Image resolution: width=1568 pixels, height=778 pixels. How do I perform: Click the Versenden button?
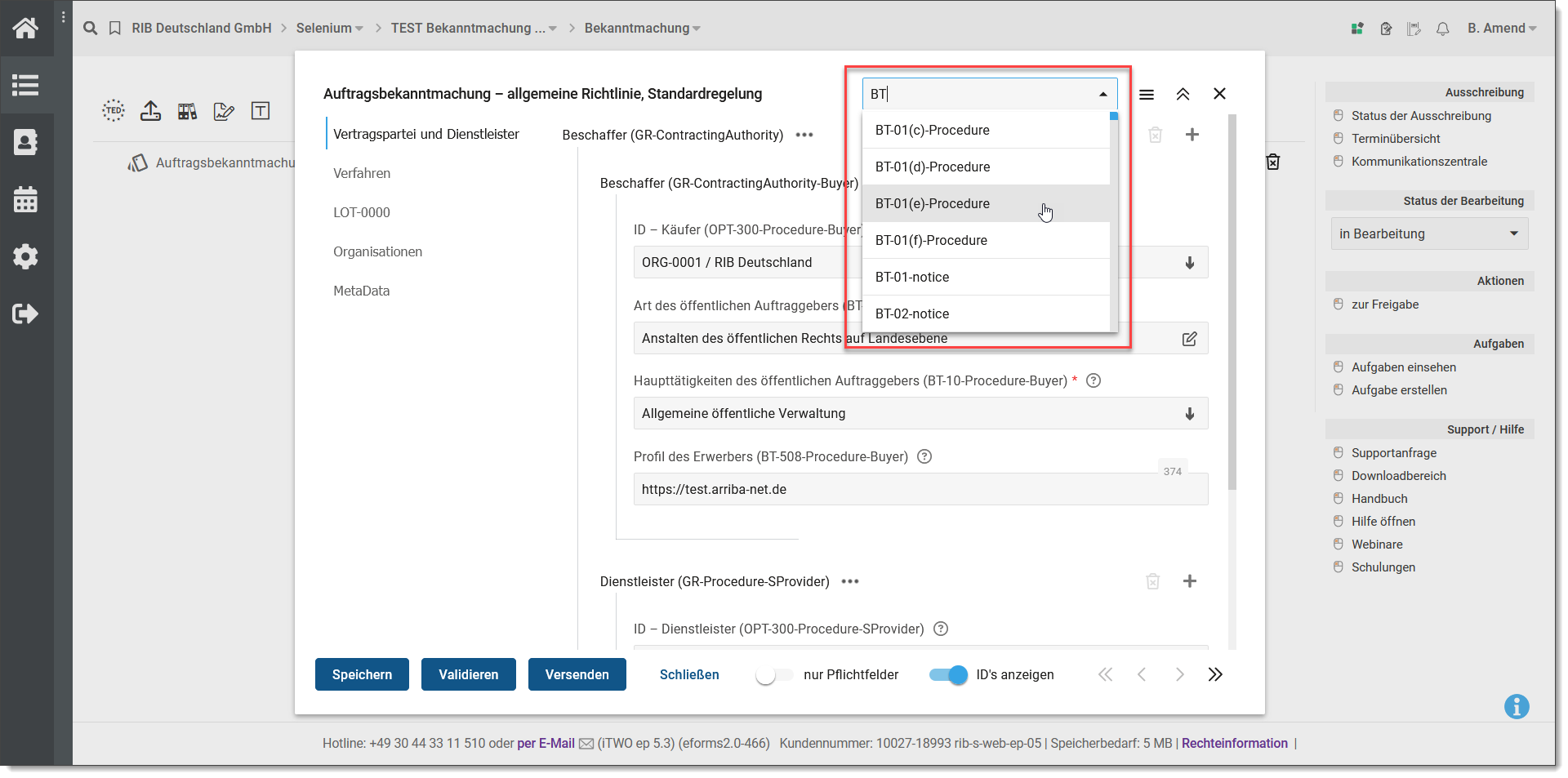click(x=577, y=674)
